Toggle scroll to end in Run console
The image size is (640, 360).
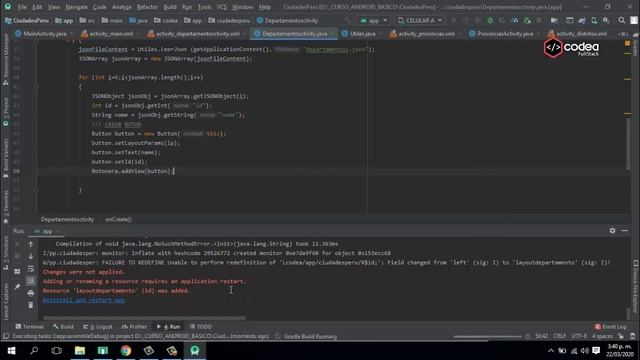point(31,281)
